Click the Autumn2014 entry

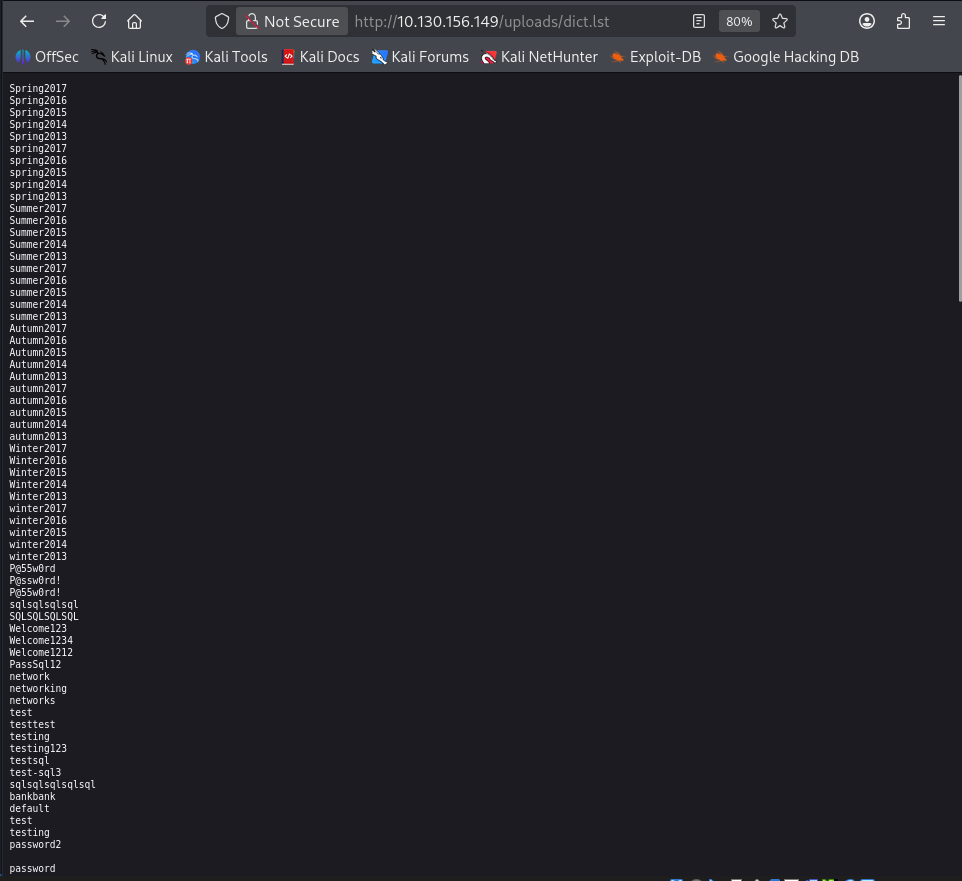coord(38,364)
